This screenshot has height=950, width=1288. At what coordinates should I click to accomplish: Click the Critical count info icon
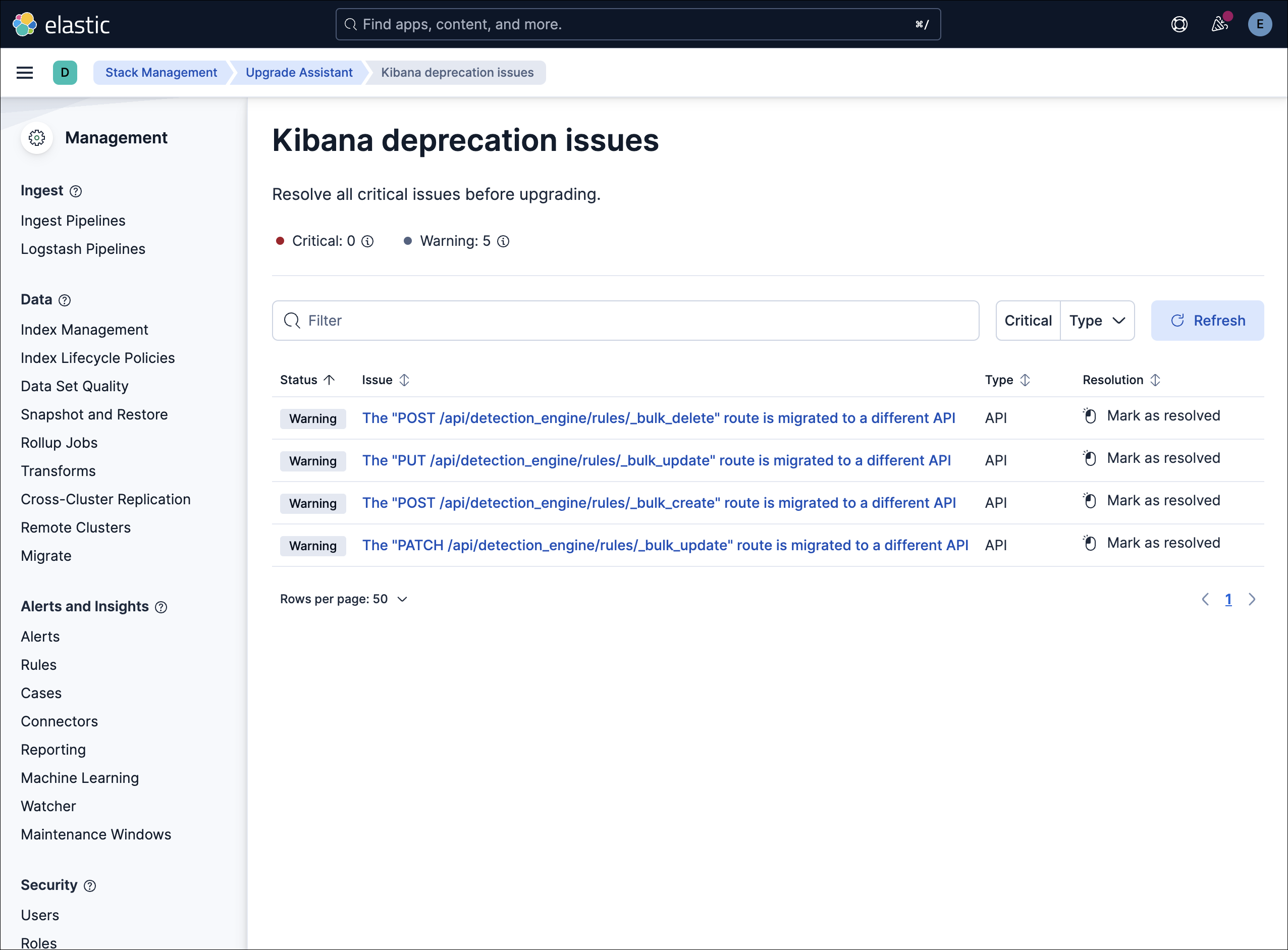pyautogui.click(x=367, y=241)
